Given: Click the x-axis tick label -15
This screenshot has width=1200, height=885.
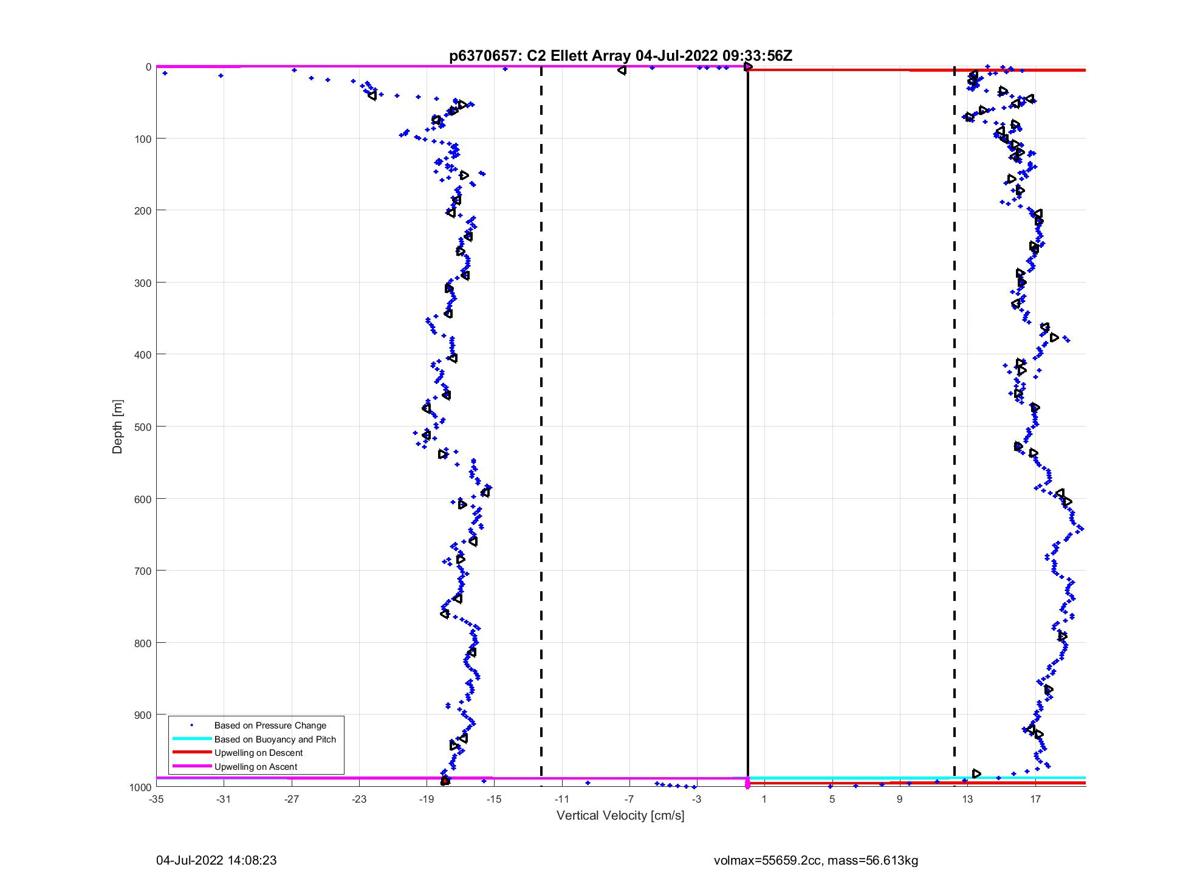Looking at the screenshot, I should click(494, 800).
